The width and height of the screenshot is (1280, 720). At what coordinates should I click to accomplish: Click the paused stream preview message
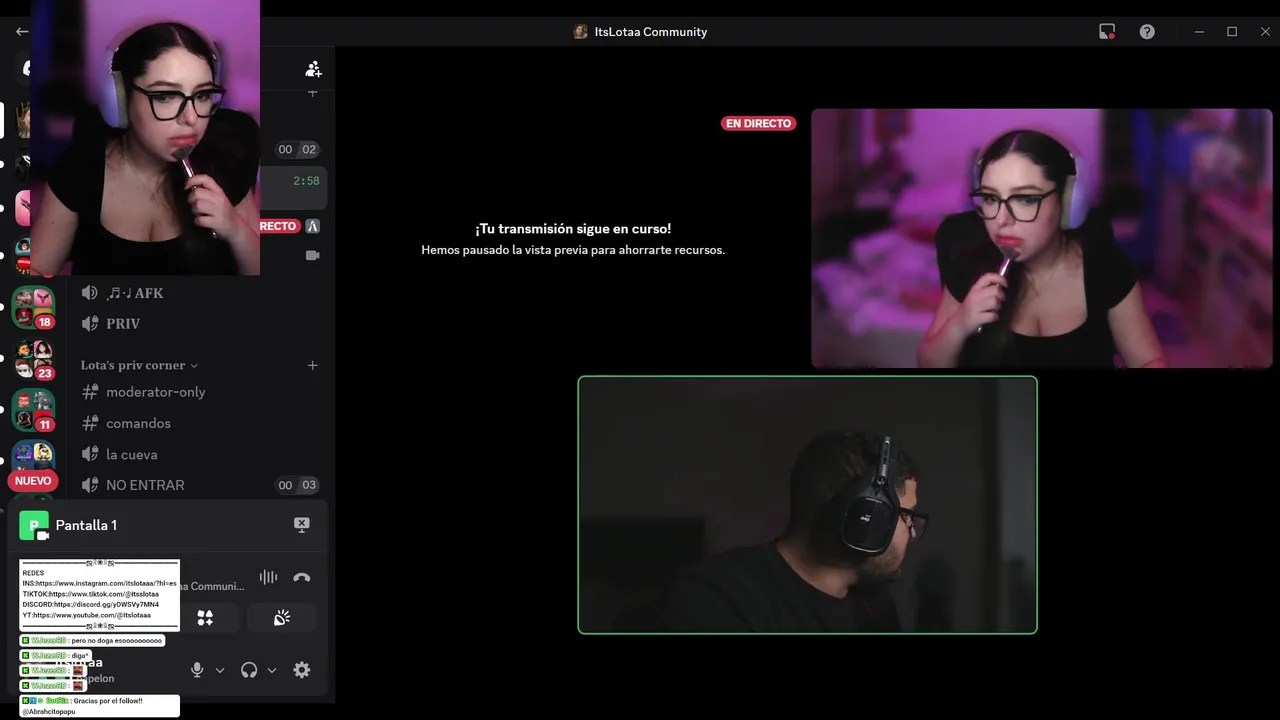tap(573, 239)
